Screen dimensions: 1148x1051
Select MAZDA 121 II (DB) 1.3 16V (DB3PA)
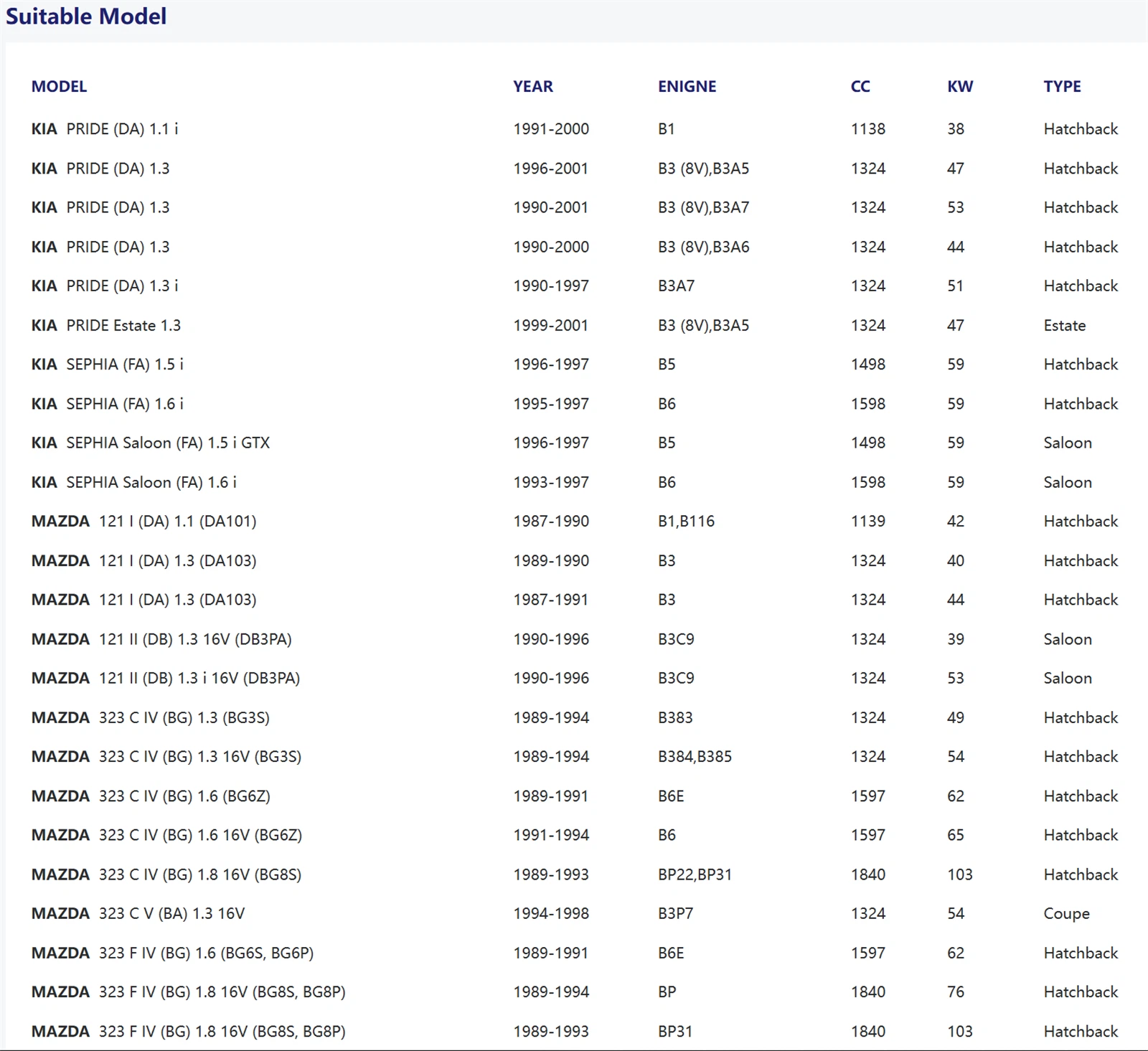click(x=161, y=639)
